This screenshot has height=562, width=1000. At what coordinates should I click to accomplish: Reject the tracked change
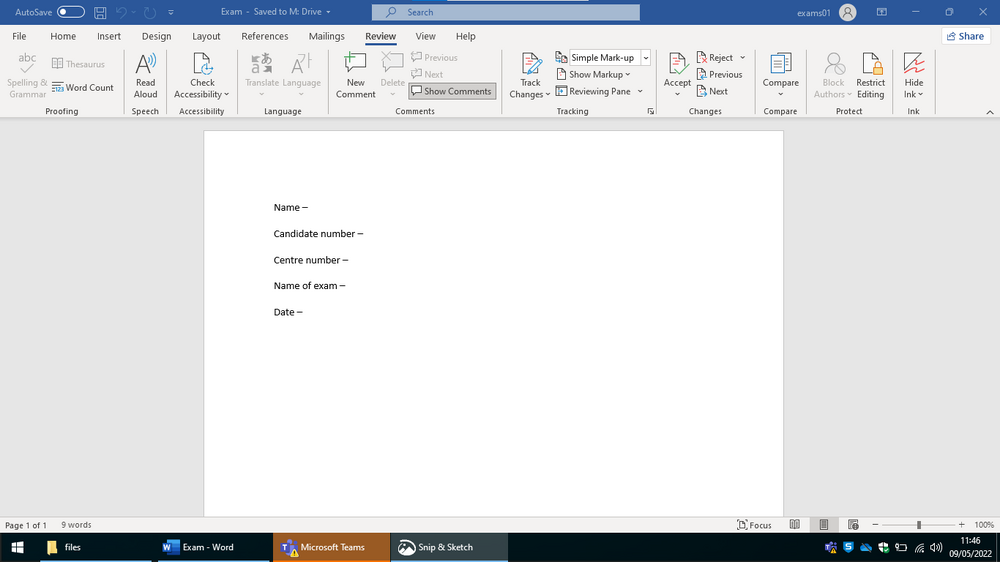click(715, 57)
